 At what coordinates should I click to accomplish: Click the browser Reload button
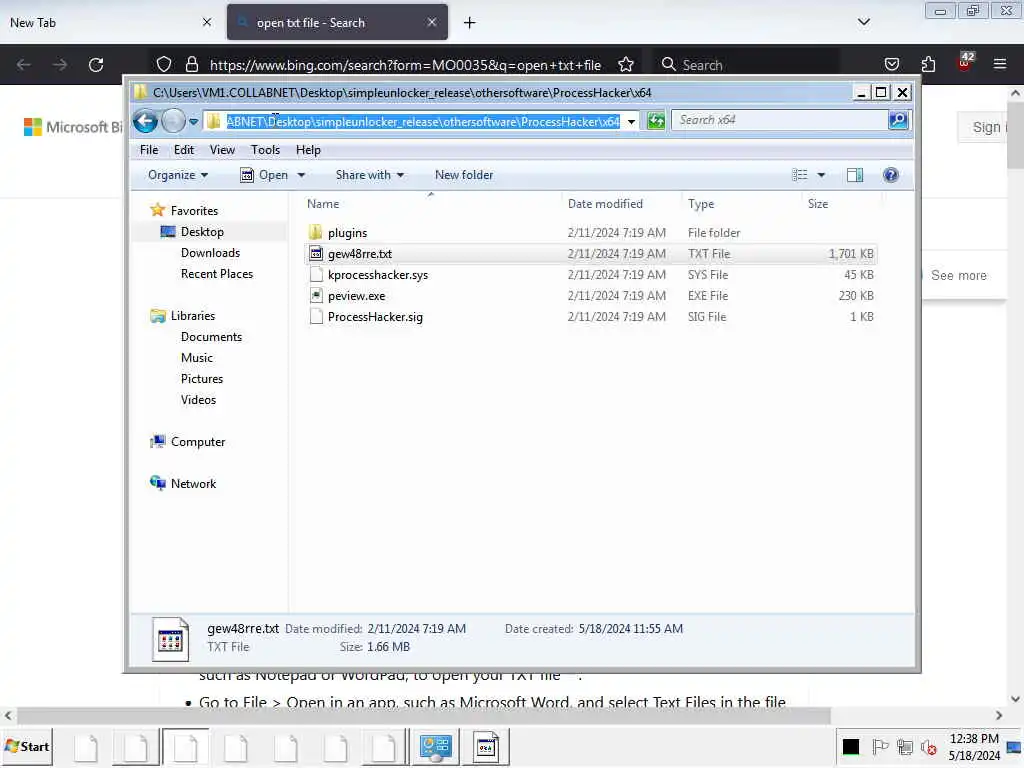[96, 65]
